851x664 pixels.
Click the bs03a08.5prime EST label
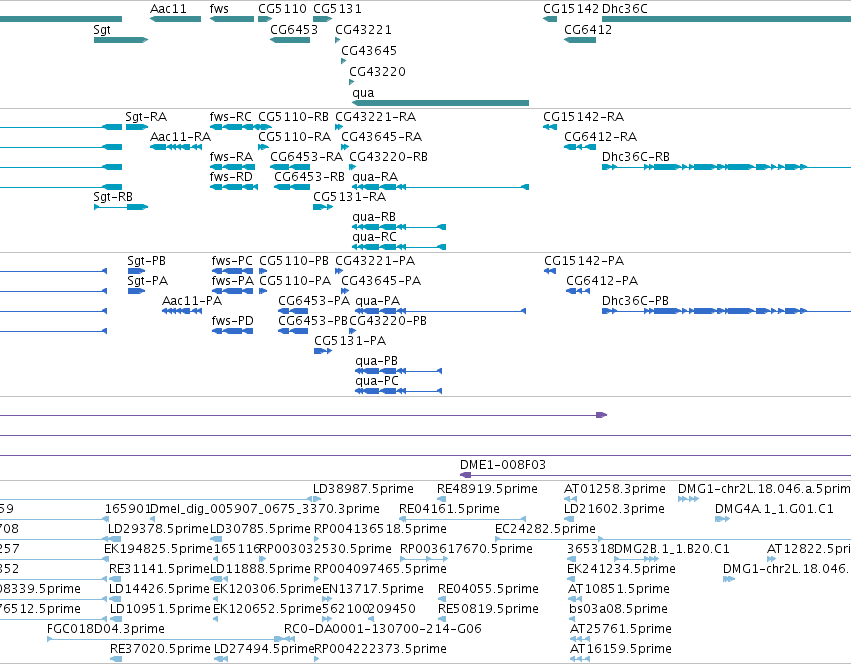tap(618, 609)
